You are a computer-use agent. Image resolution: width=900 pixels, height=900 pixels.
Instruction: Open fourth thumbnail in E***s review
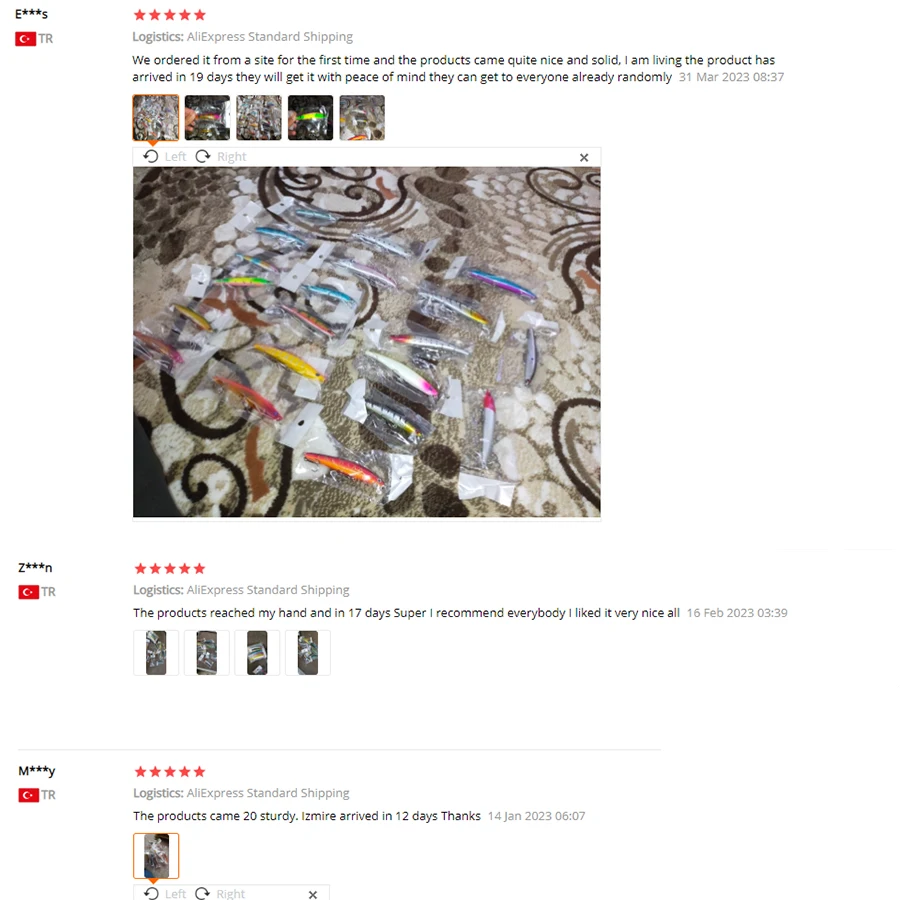[x=311, y=118]
